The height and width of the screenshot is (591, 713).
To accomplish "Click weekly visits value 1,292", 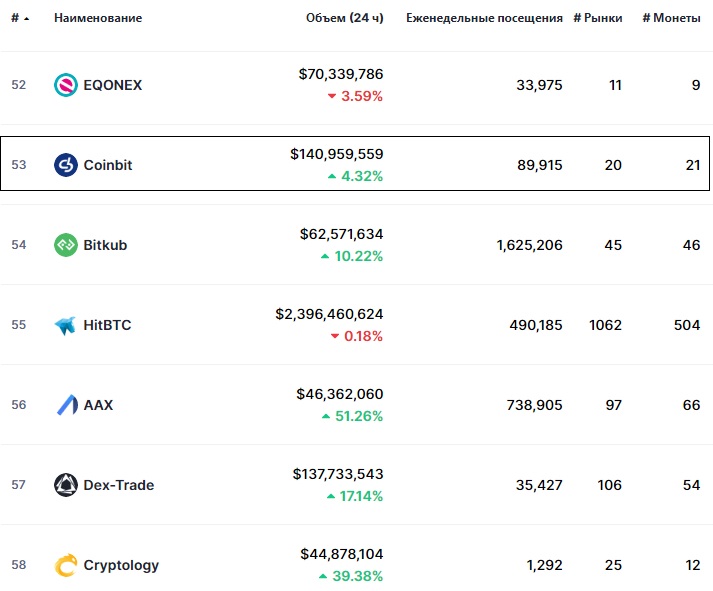I will tap(545, 565).
